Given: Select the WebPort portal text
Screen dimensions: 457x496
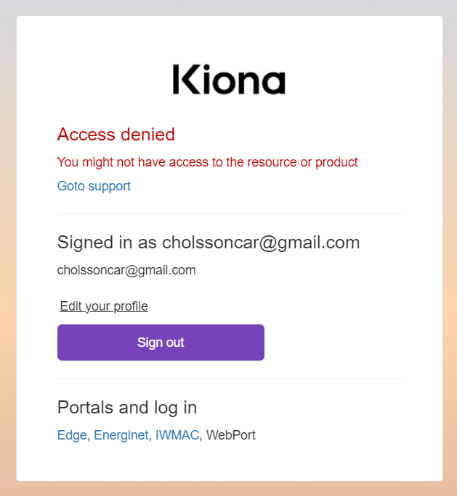Looking at the screenshot, I should click(231, 435).
